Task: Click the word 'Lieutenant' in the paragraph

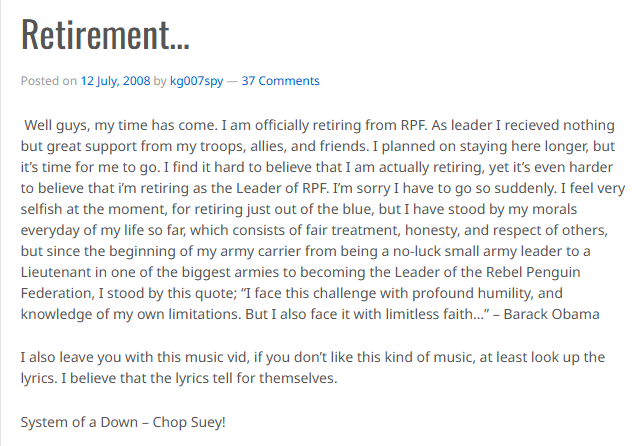Action: (x=56, y=272)
